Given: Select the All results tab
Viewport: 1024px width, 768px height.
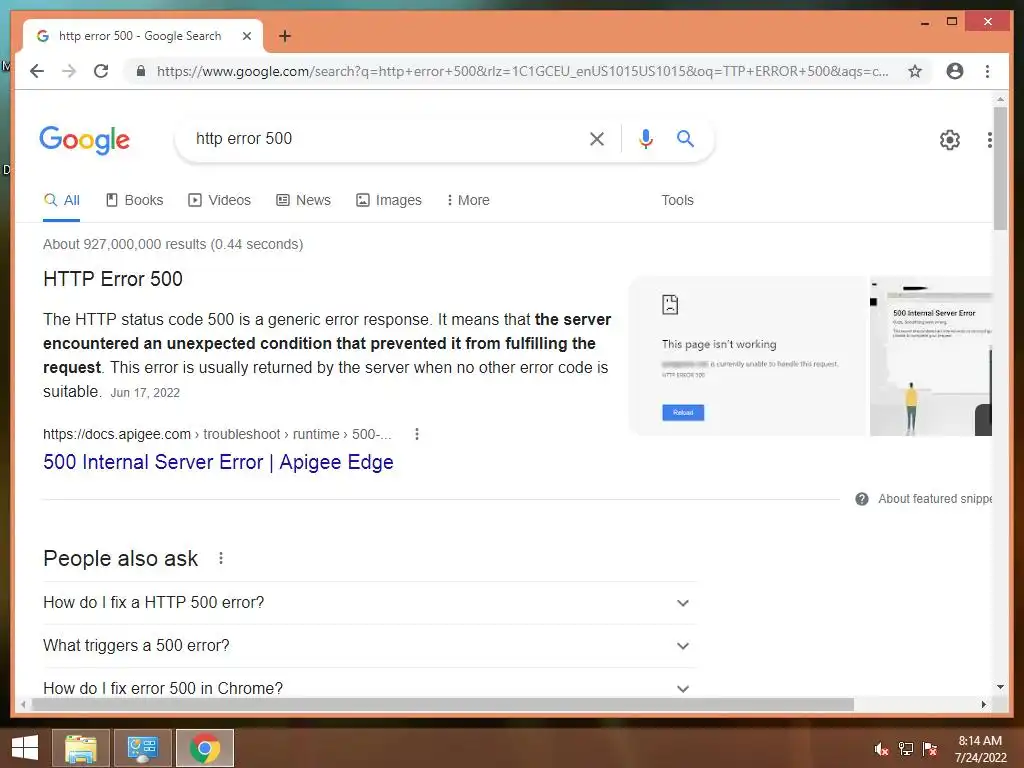Looking at the screenshot, I should (x=62, y=200).
